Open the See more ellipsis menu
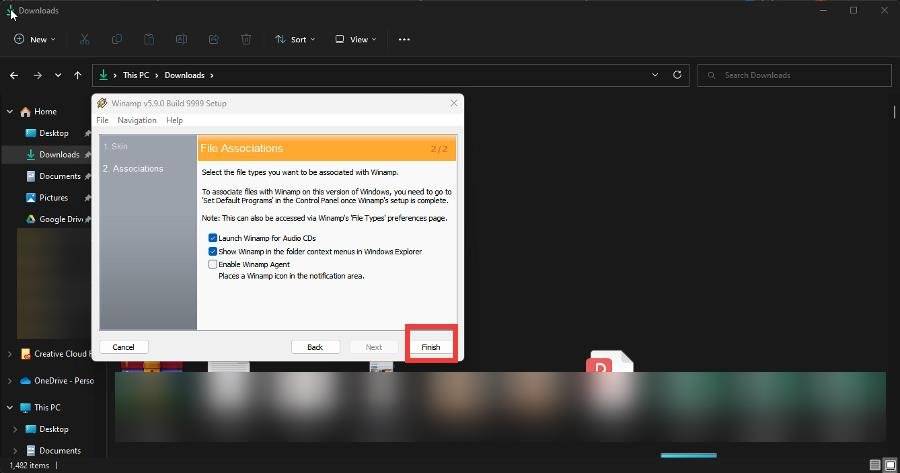The height and width of the screenshot is (473, 900). (x=404, y=40)
